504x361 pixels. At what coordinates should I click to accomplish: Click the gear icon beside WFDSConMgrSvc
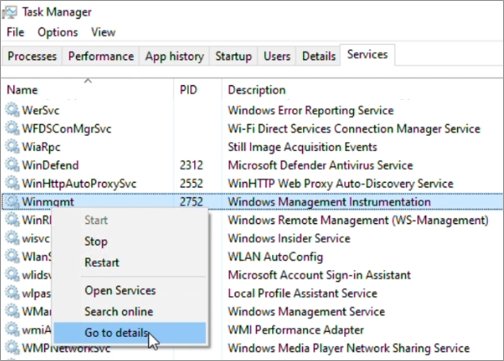[12, 128]
